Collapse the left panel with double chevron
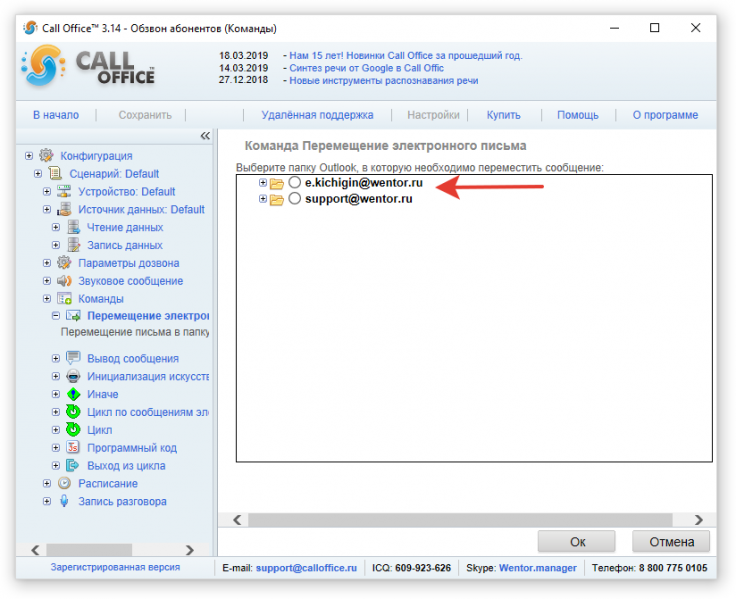 click(205, 136)
